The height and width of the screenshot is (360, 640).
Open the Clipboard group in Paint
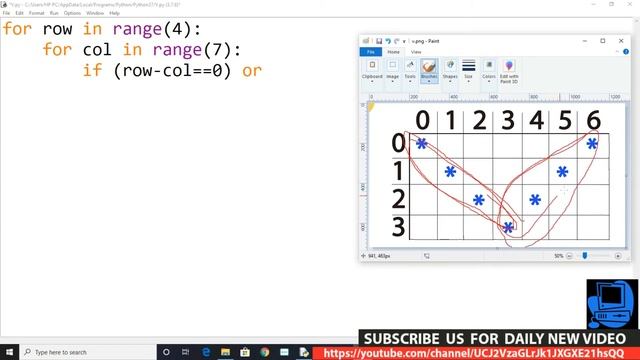(x=372, y=71)
